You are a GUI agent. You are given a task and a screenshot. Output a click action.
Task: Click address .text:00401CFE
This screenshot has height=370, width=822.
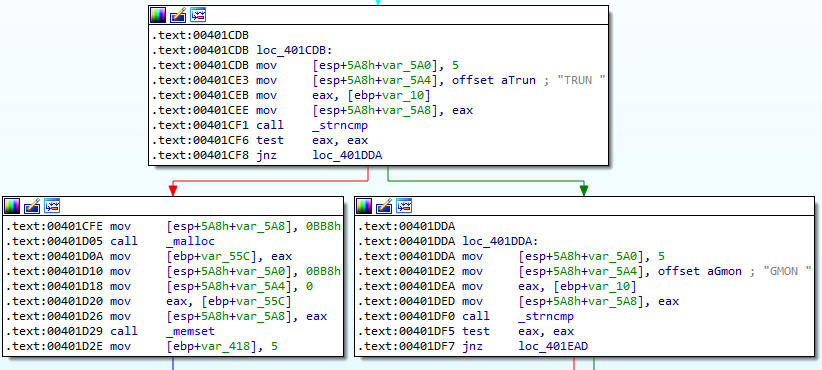tap(54, 226)
